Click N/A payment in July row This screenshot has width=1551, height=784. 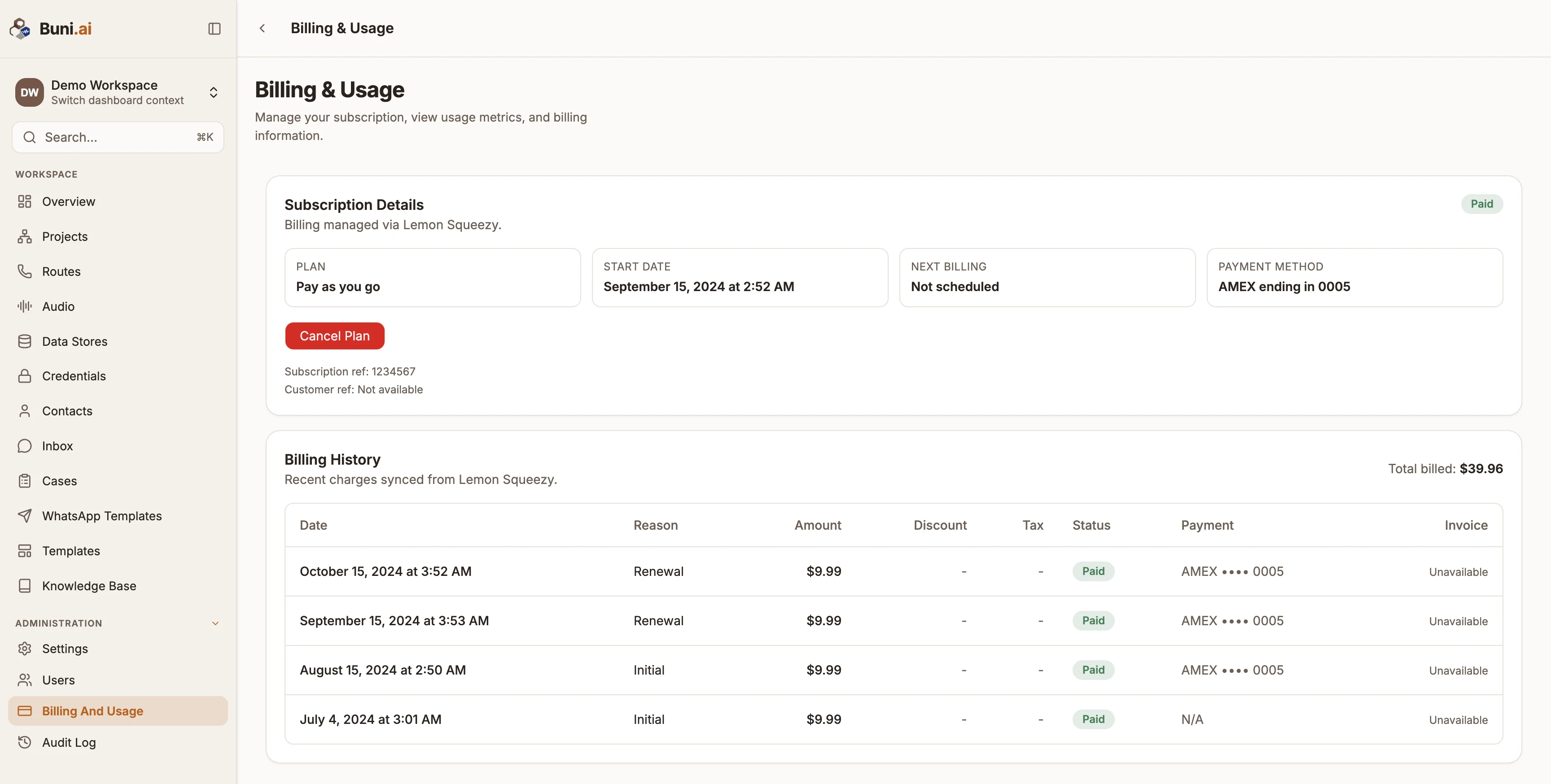pyautogui.click(x=1192, y=719)
